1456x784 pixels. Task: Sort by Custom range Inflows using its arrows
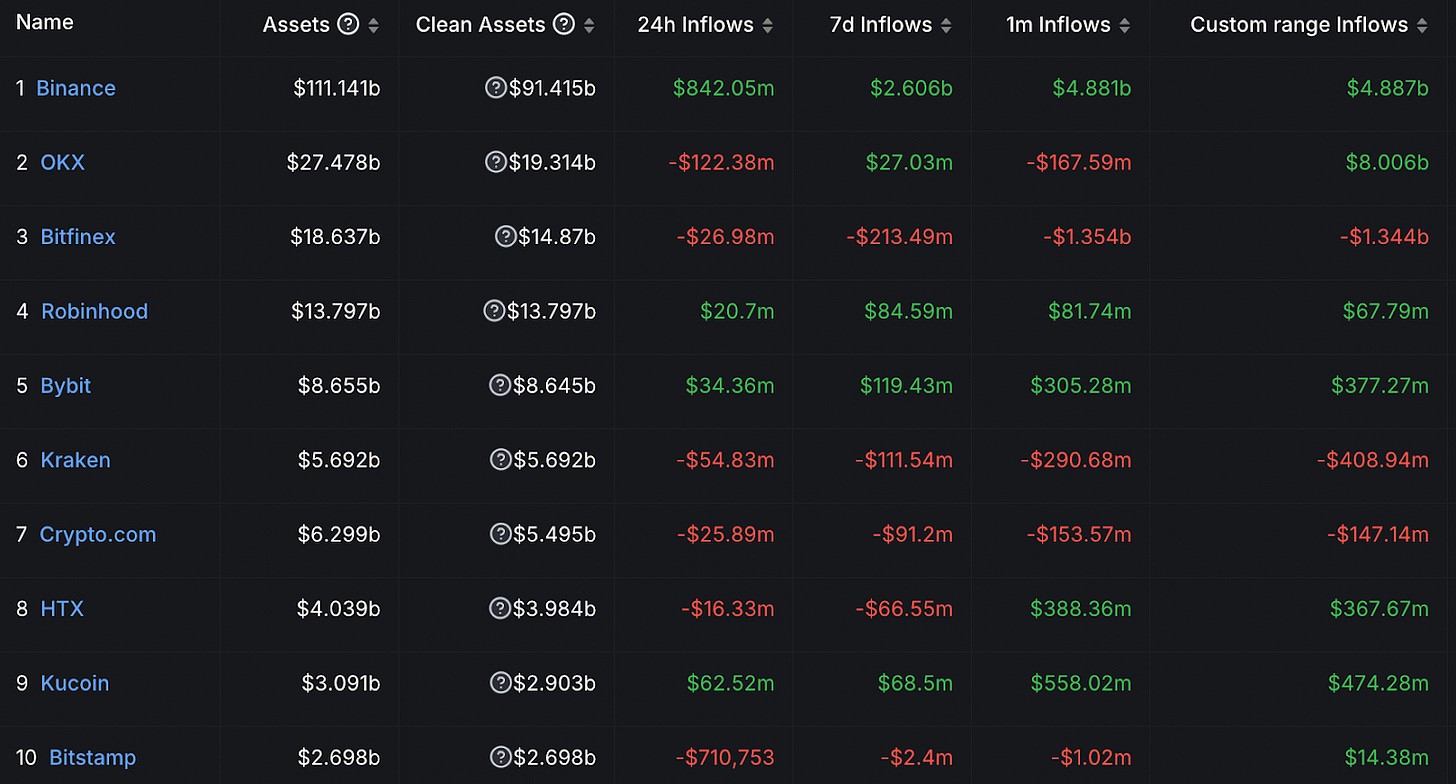tap(1422, 26)
